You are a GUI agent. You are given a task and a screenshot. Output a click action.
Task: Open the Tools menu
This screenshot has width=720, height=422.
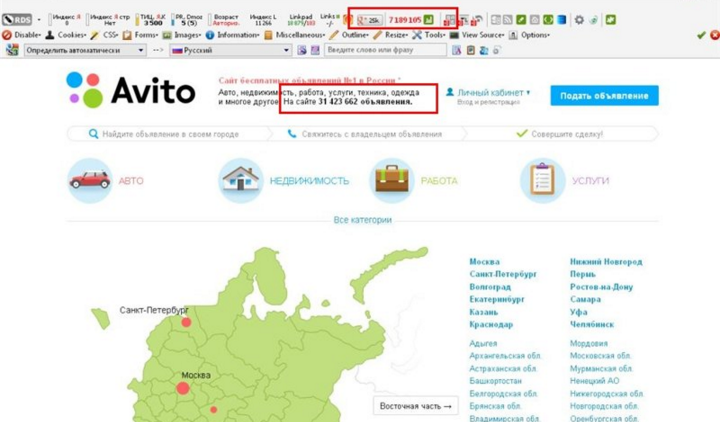tap(428, 35)
